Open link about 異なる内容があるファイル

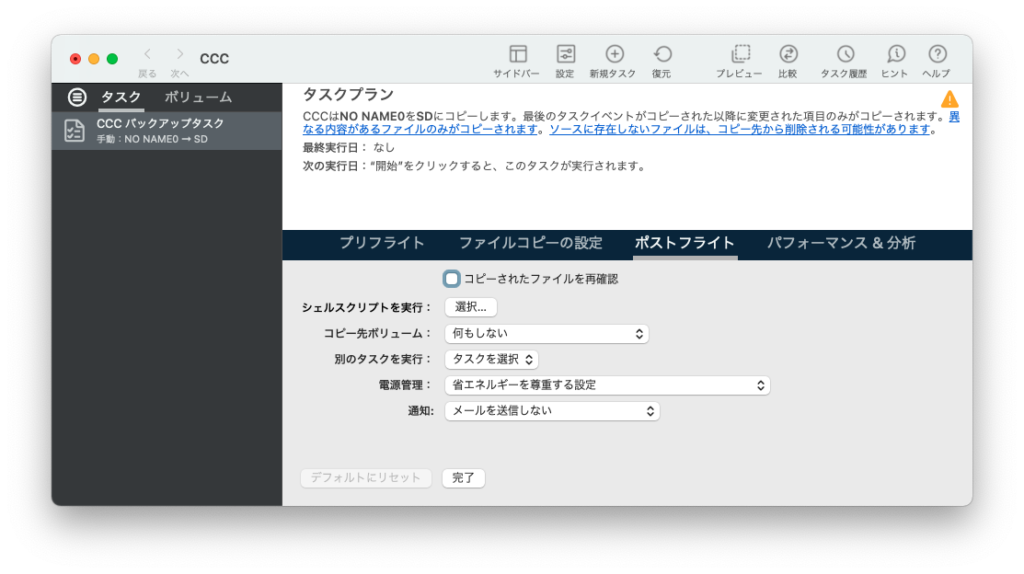click(x=420, y=129)
